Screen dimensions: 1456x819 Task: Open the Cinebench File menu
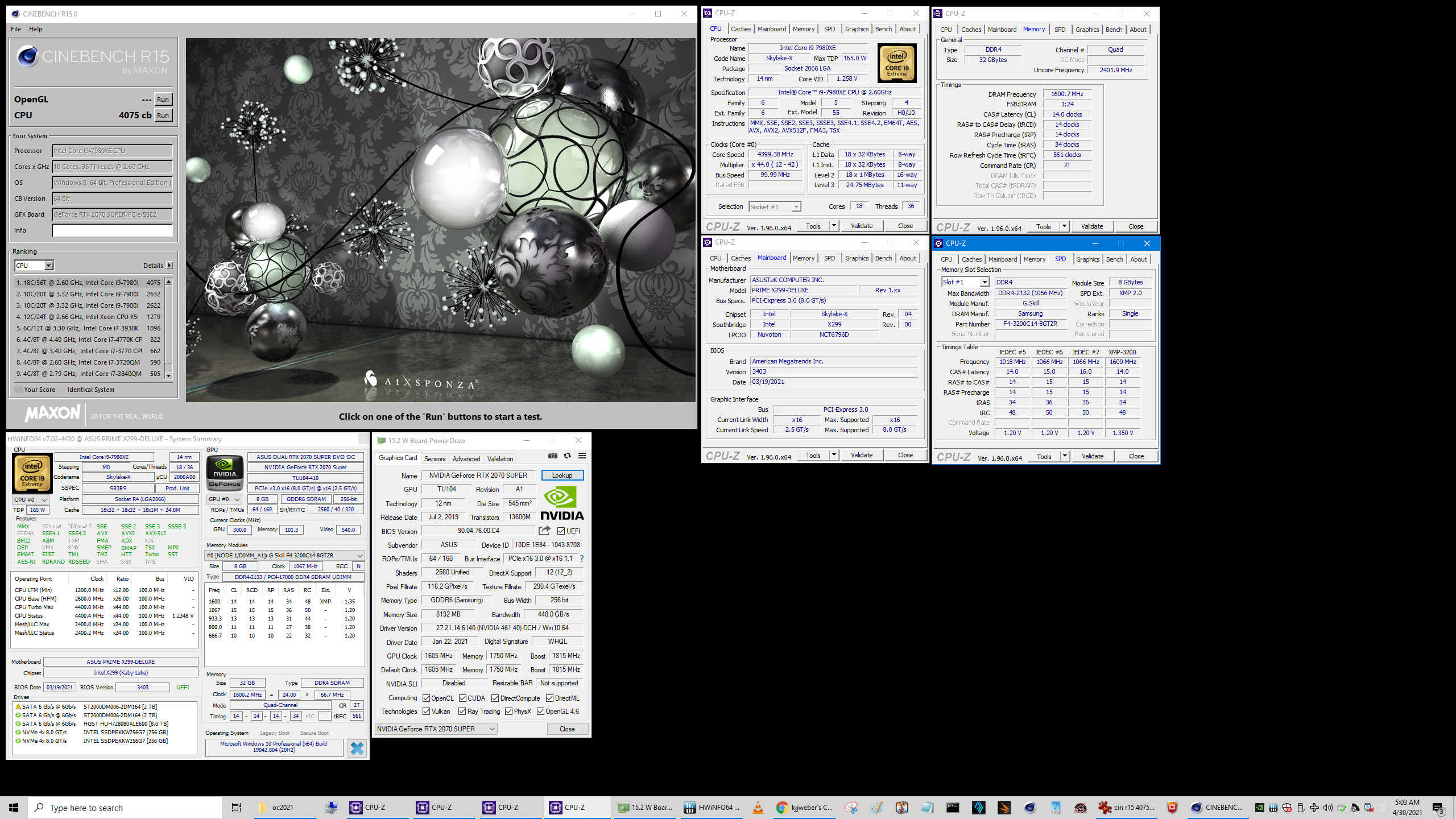click(16, 29)
